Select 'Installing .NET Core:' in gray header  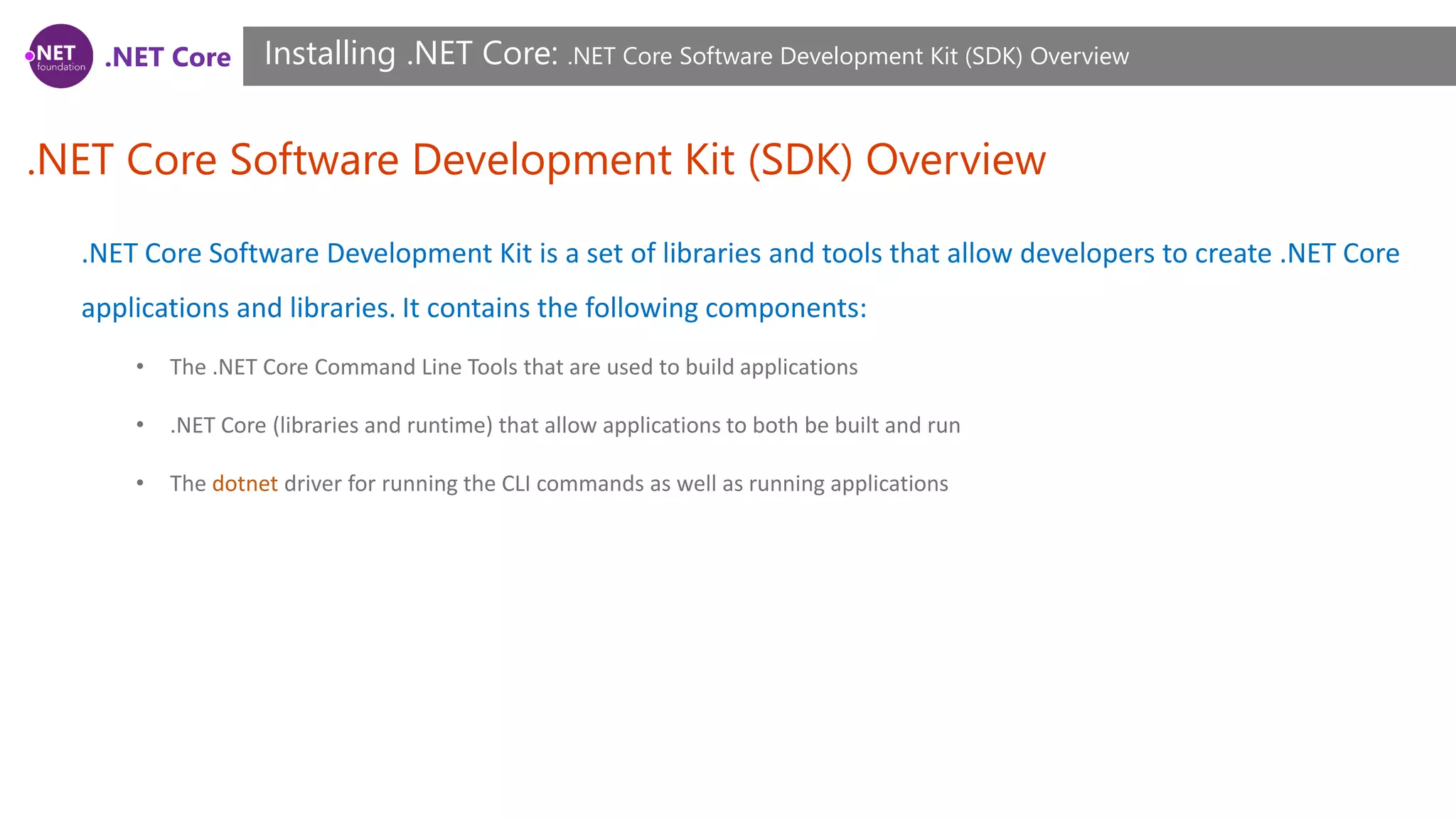tap(411, 54)
